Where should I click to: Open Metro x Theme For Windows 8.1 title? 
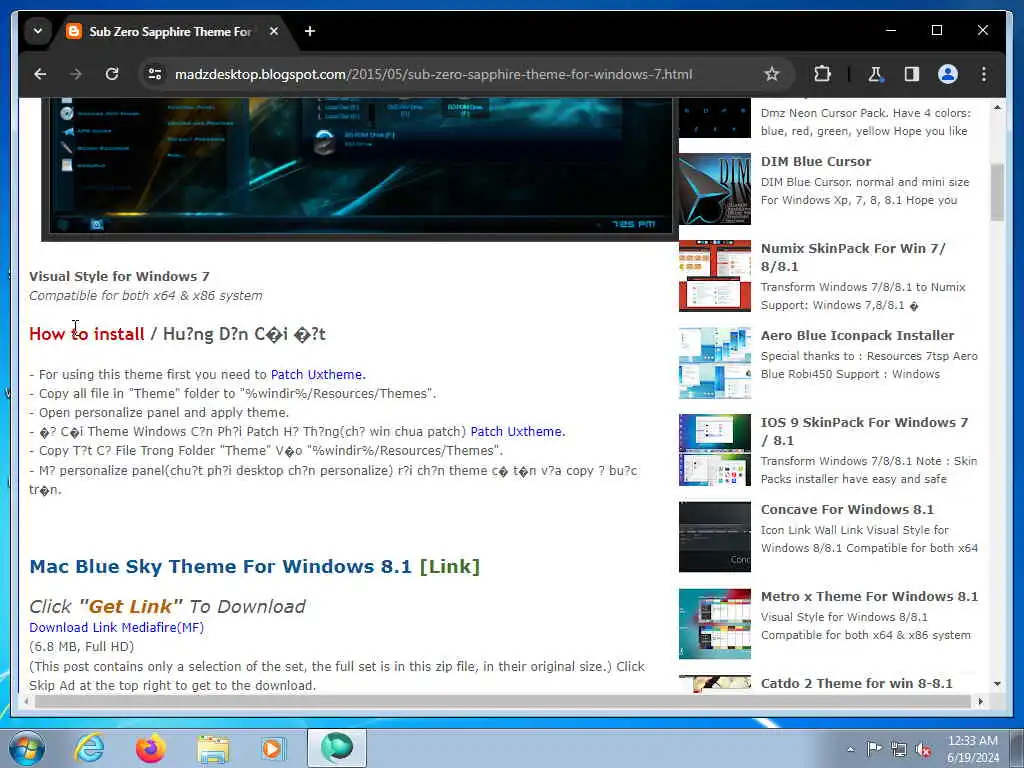869,596
